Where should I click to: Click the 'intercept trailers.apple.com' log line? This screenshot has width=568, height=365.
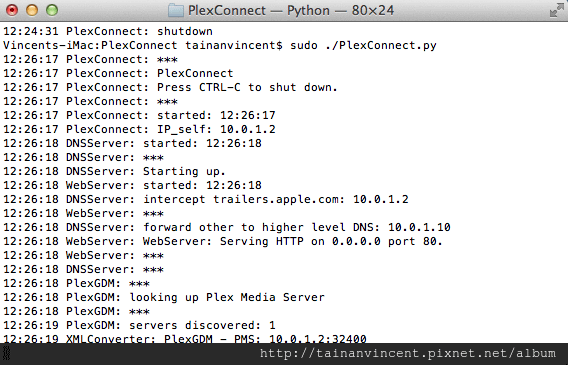[206, 199]
